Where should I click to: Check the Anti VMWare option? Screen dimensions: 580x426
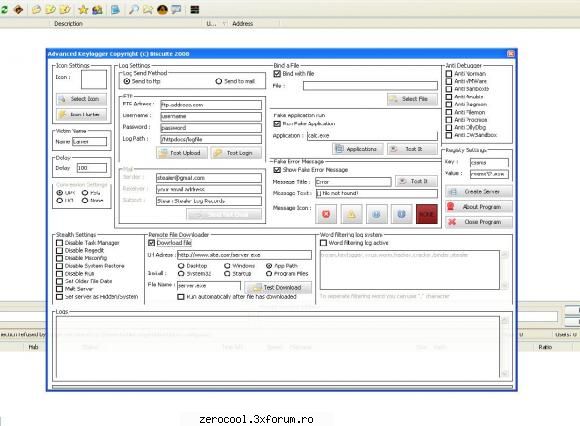[x=449, y=81]
